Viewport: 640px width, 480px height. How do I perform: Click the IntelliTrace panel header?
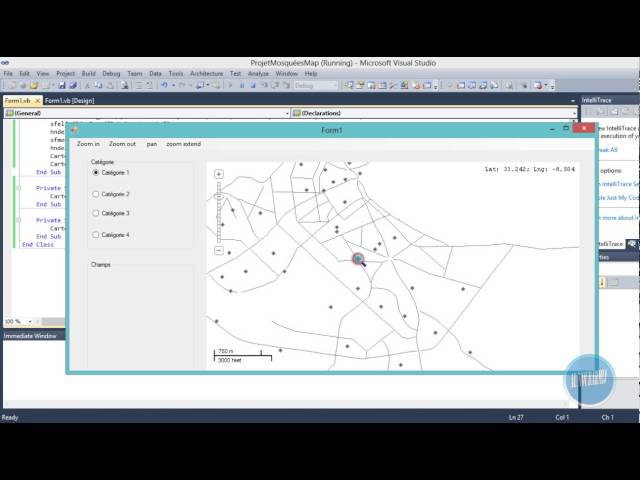[610, 100]
